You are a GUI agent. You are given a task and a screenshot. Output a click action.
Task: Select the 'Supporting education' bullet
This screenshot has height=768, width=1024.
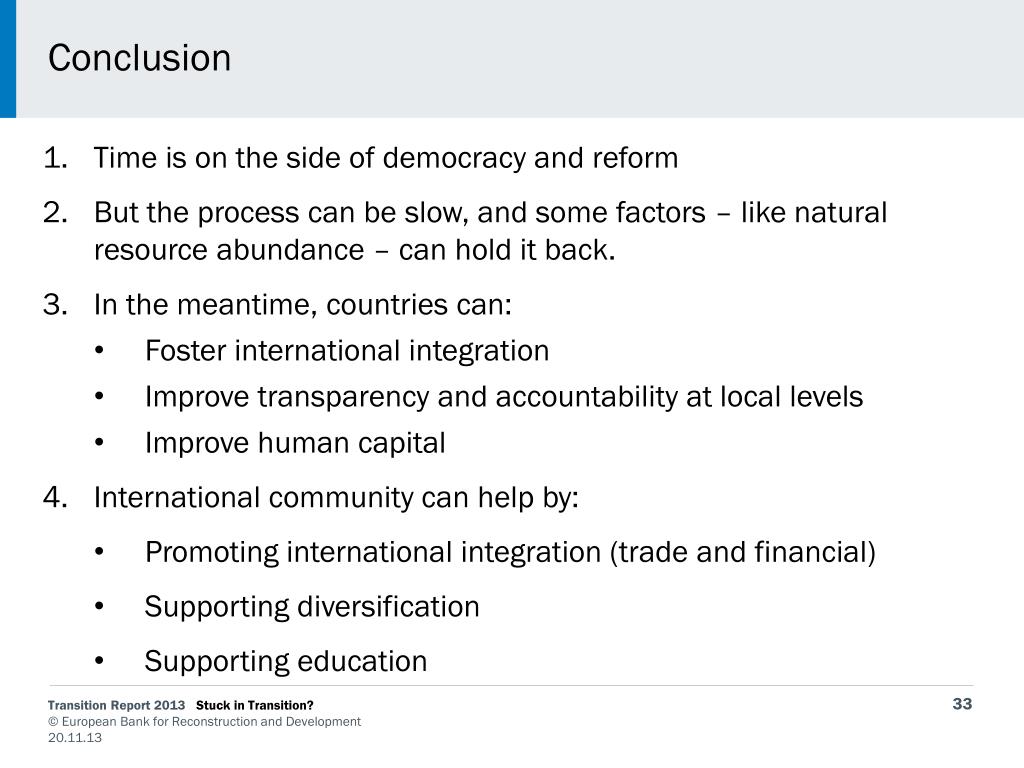pyautogui.click(x=286, y=662)
